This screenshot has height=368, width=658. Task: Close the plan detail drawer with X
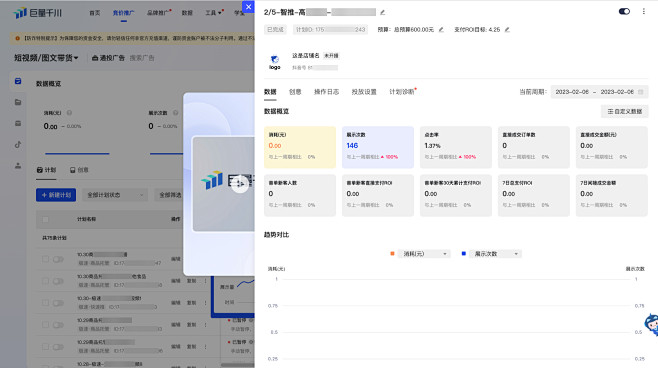[x=248, y=7]
